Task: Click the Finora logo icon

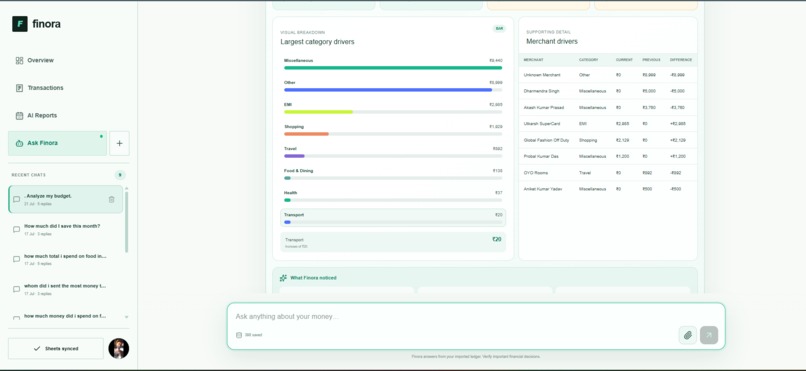Action: (20, 24)
